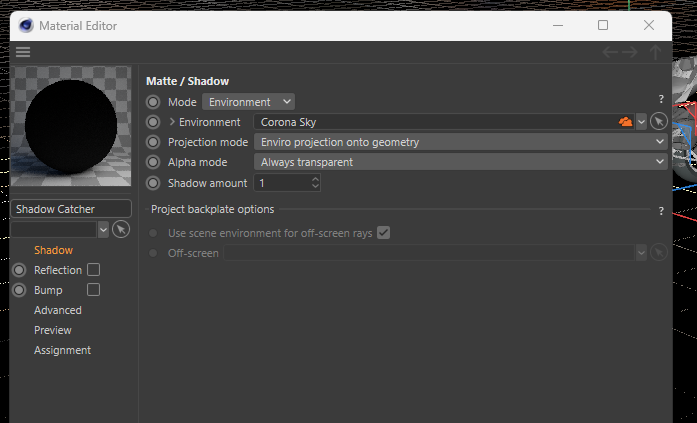Open the hamburger menu in Material Editor
Screen dimensions: 697x423
point(23,52)
